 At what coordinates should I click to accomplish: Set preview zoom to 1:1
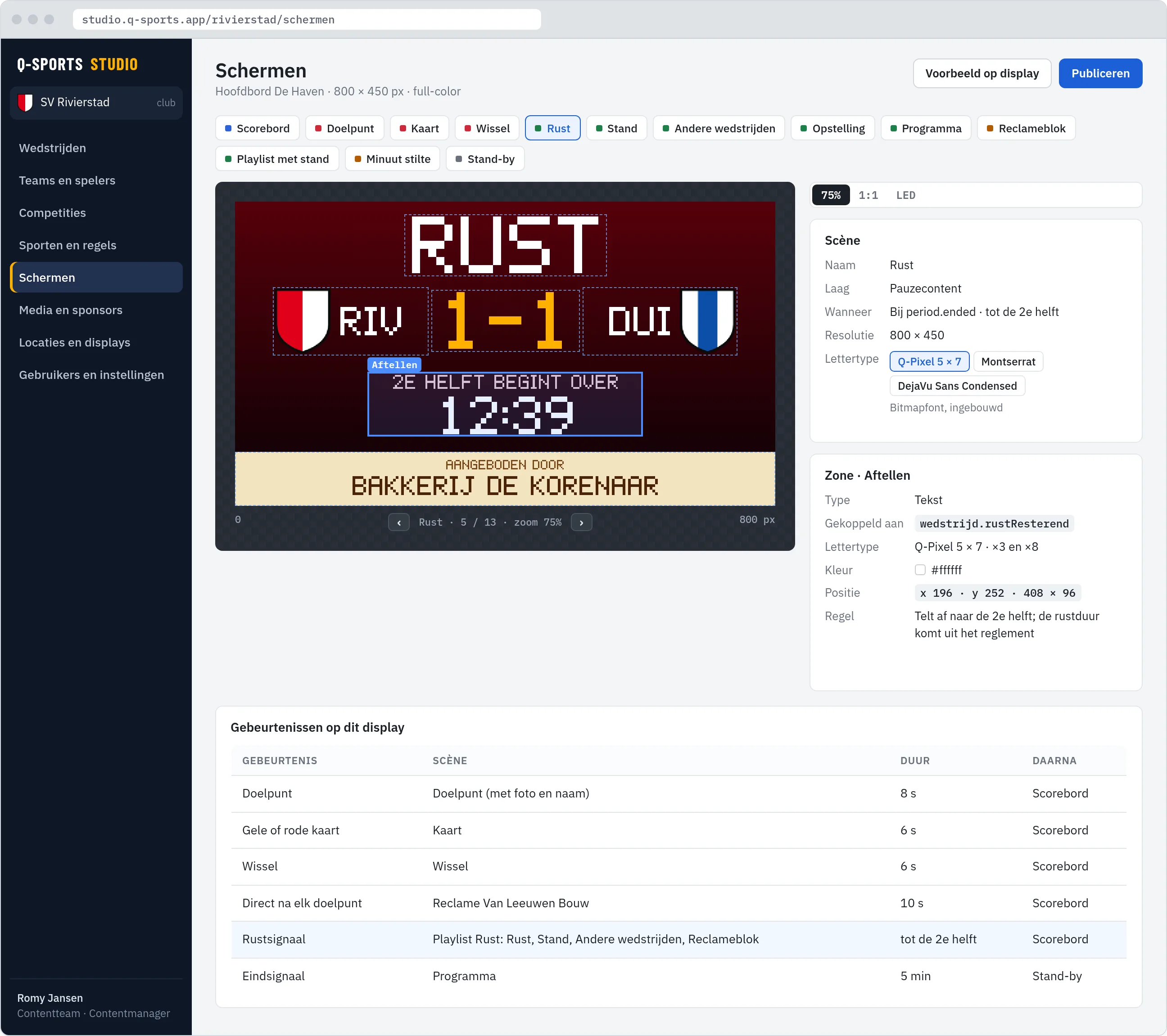click(868, 195)
